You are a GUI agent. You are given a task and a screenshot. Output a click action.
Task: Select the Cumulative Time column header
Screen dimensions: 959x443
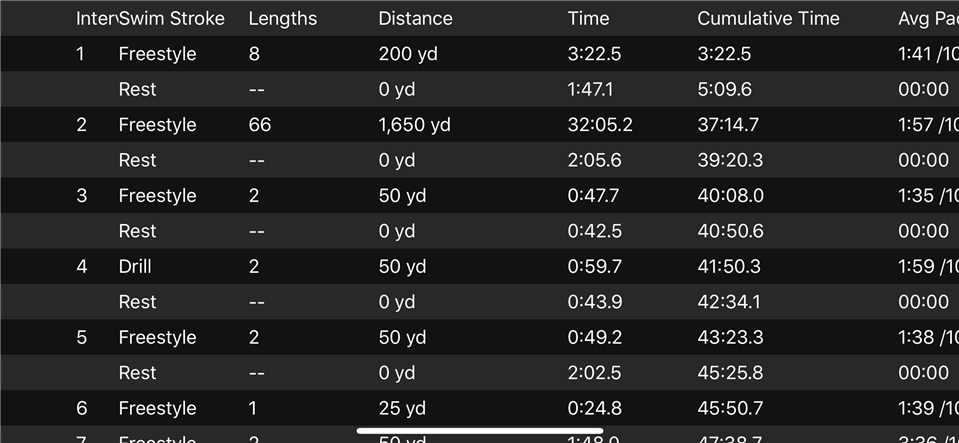point(768,18)
